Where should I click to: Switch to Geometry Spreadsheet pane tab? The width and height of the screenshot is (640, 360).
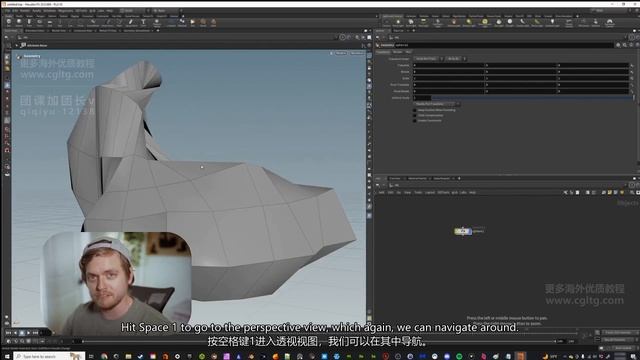(137, 31)
